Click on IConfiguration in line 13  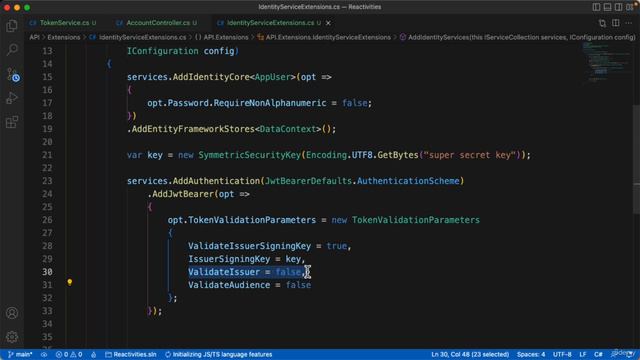tap(162, 51)
